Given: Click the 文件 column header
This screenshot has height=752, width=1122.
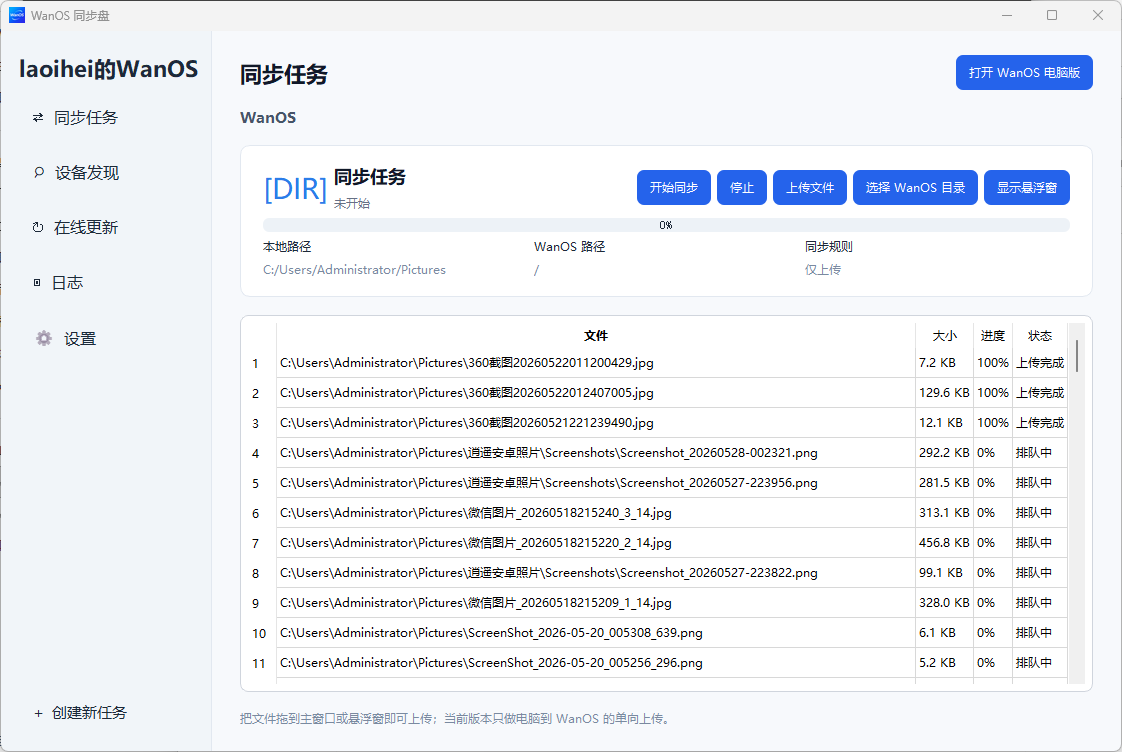Looking at the screenshot, I should 595,336.
